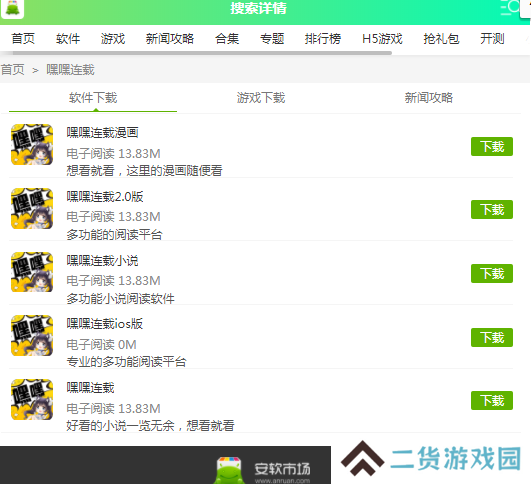Go to 首页 in the breadcrumb
The image size is (531, 484).
pos(13,70)
